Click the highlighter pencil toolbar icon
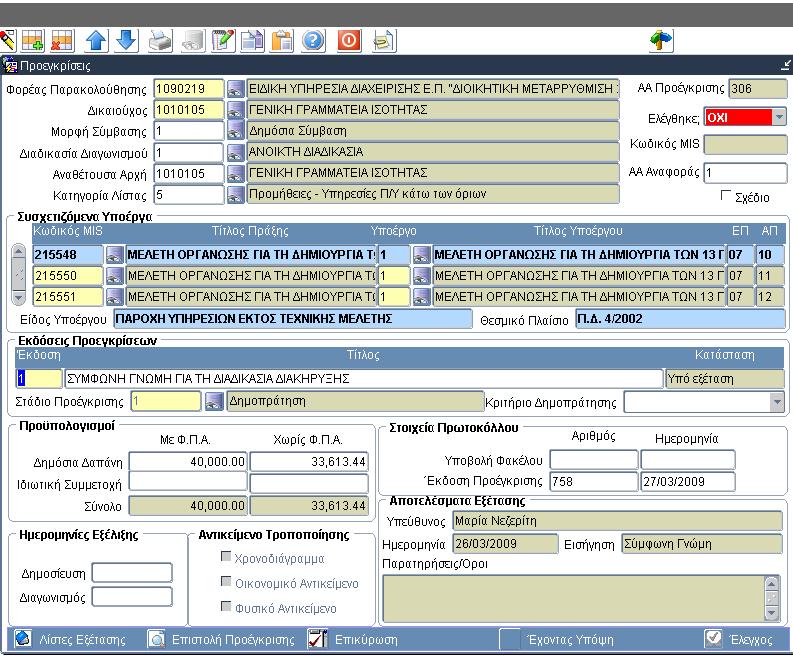The width and height of the screenshot is (793, 657). [7, 40]
